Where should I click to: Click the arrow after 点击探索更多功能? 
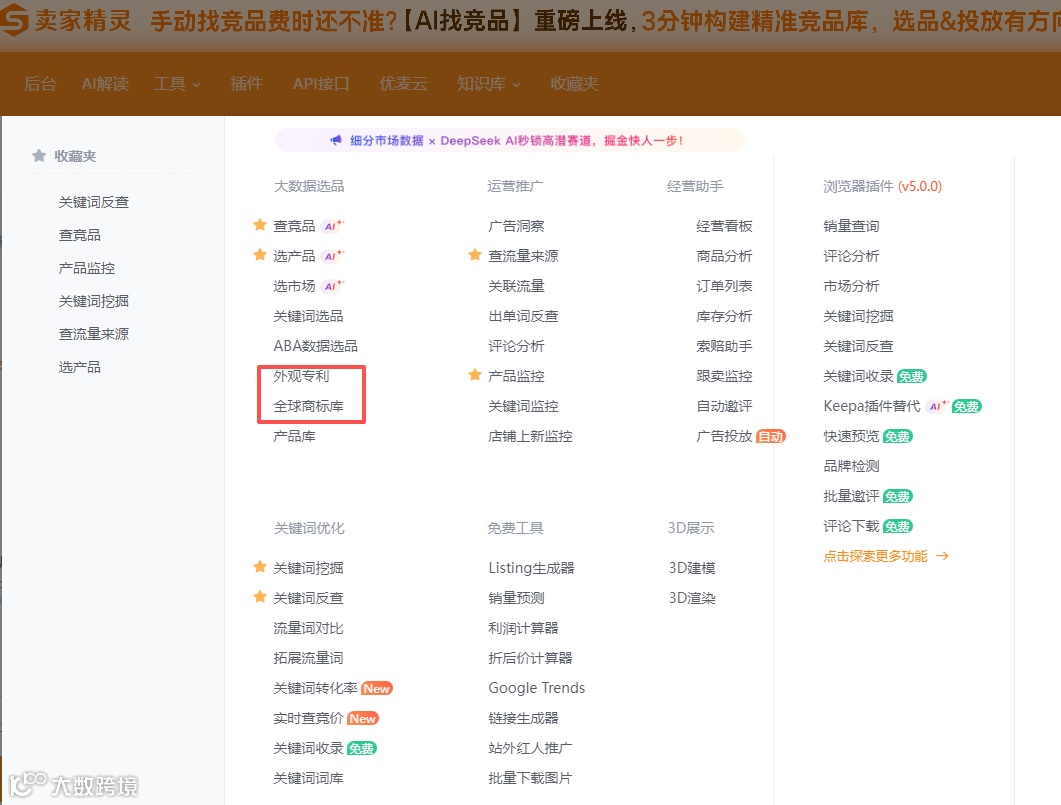[x=943, y=556]
